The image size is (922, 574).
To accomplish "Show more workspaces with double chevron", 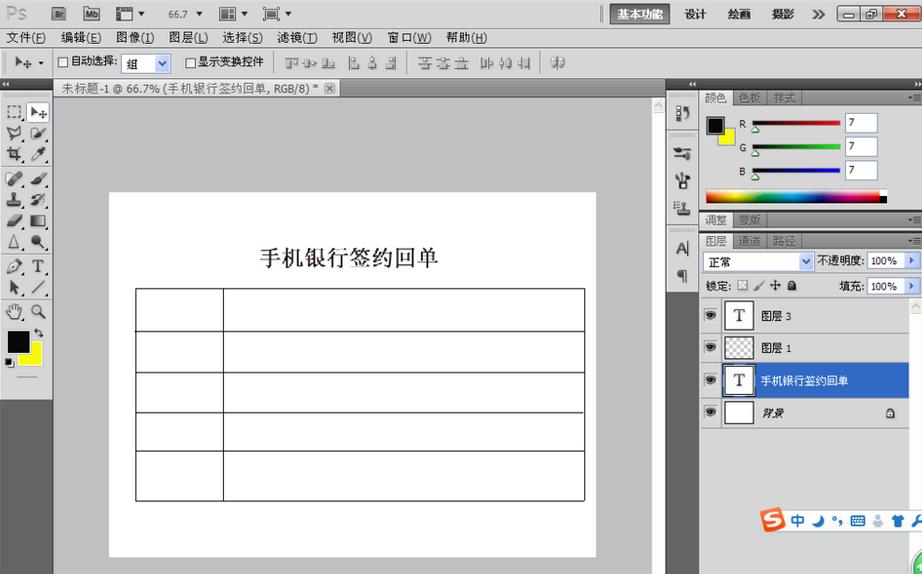I will tap(819, 14).
